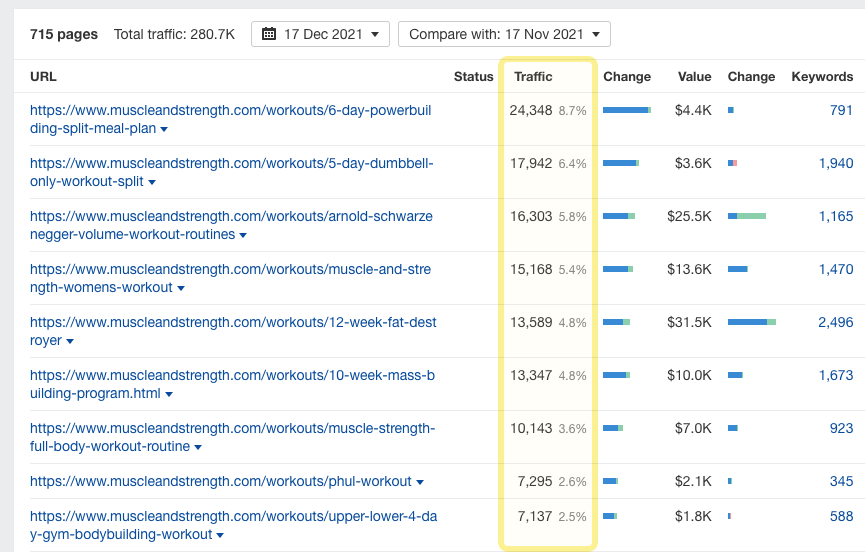Click the 1,940 keywords number
The height and width of the screenshot is (552, 865).
point(835,163)
